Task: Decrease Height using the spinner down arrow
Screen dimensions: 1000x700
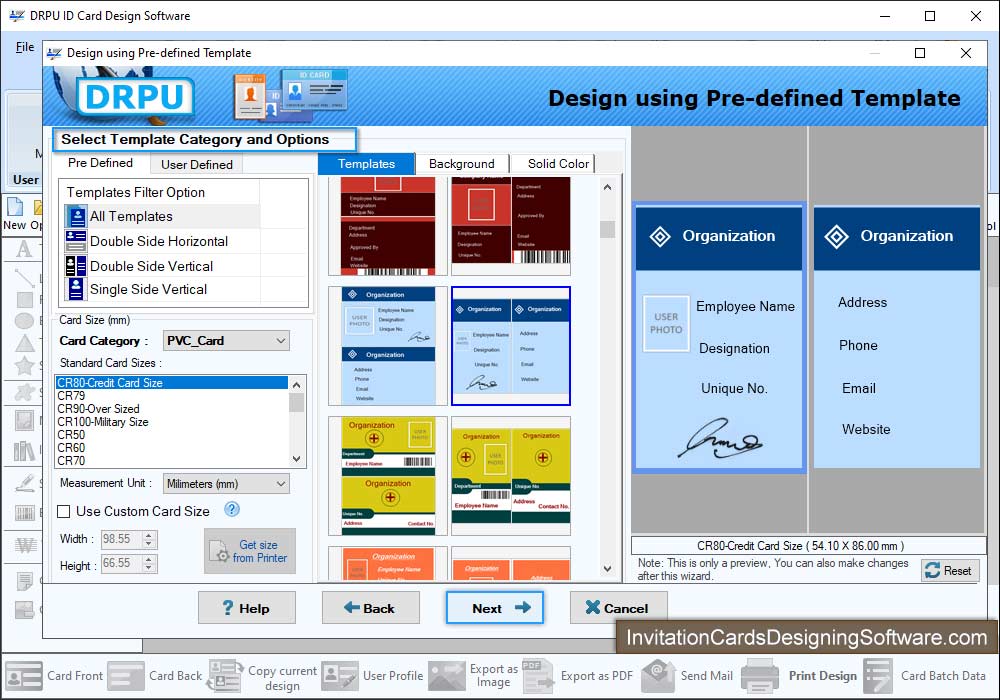Action: coord(149,567)
